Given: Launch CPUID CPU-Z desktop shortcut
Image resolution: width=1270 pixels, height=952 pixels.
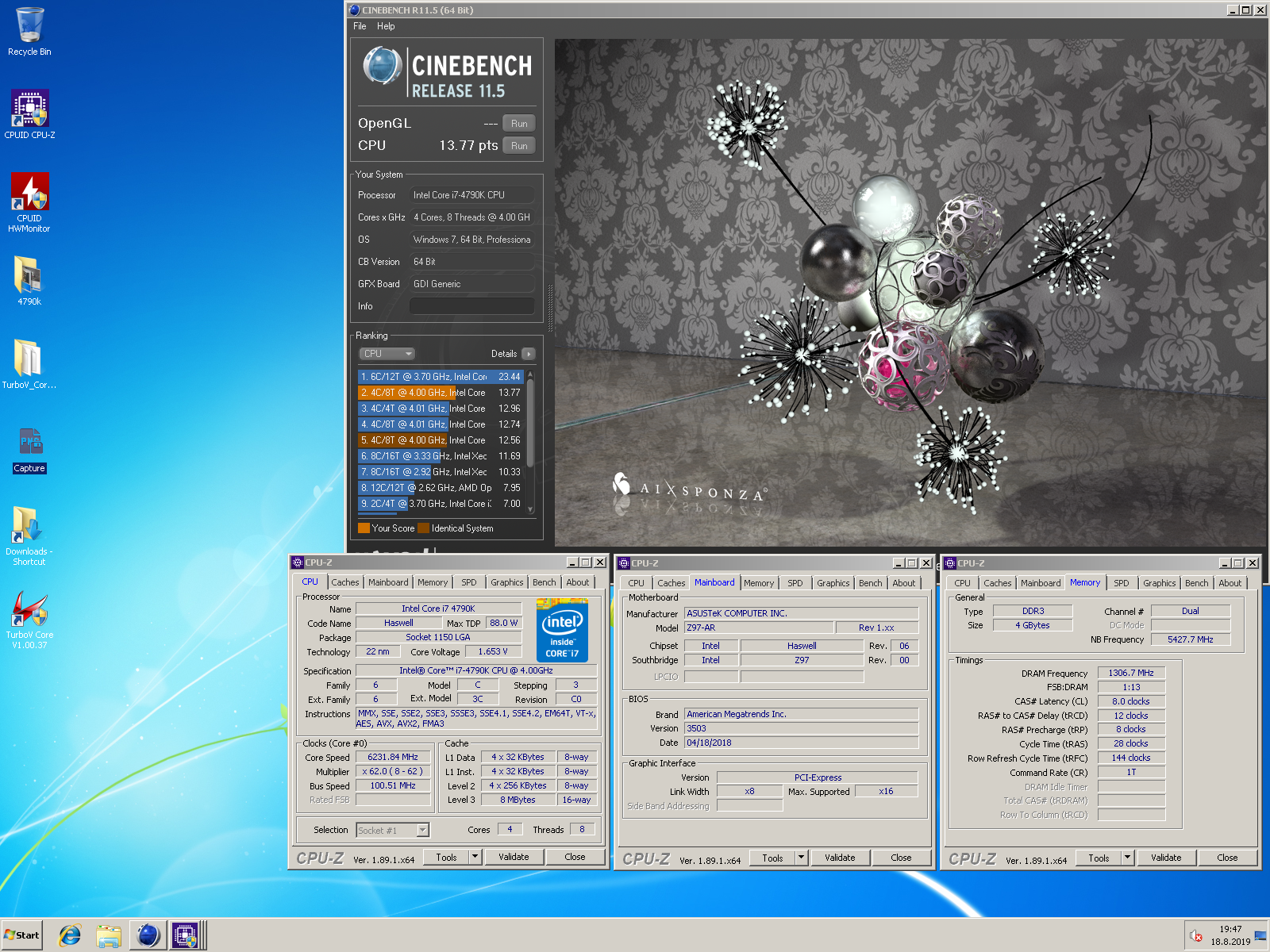Looking at the screenshot, I should 29,114.
